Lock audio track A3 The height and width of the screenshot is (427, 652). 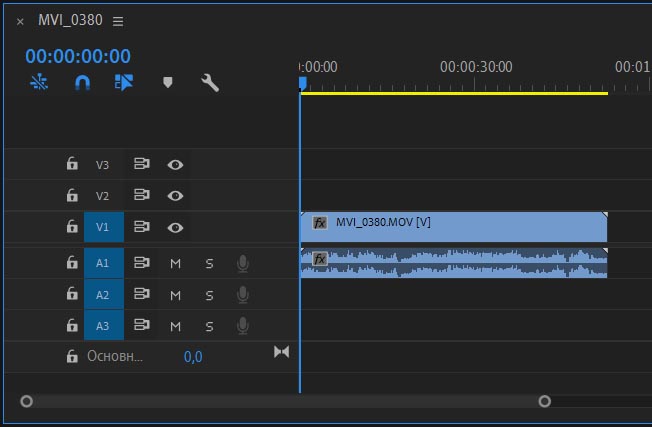pos(72,325)
